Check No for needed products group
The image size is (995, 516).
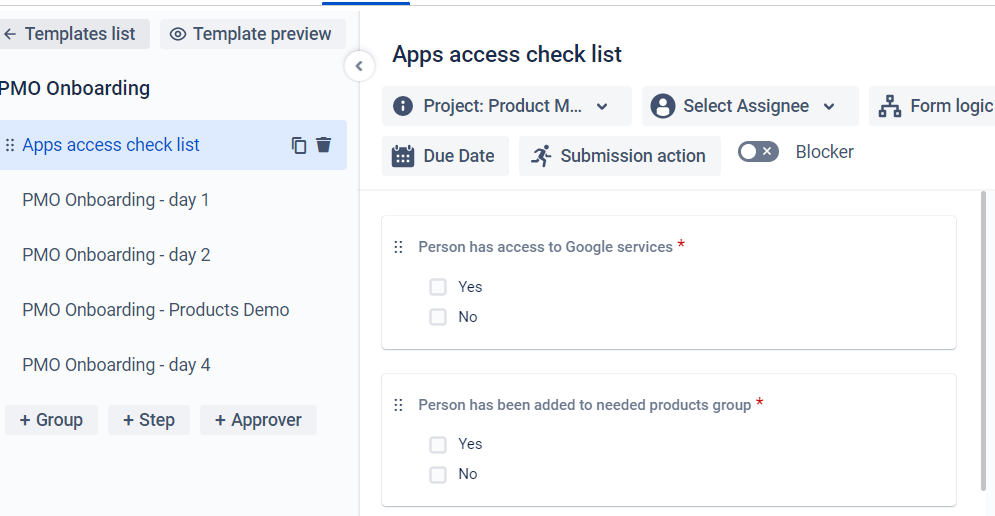[438, 474]
